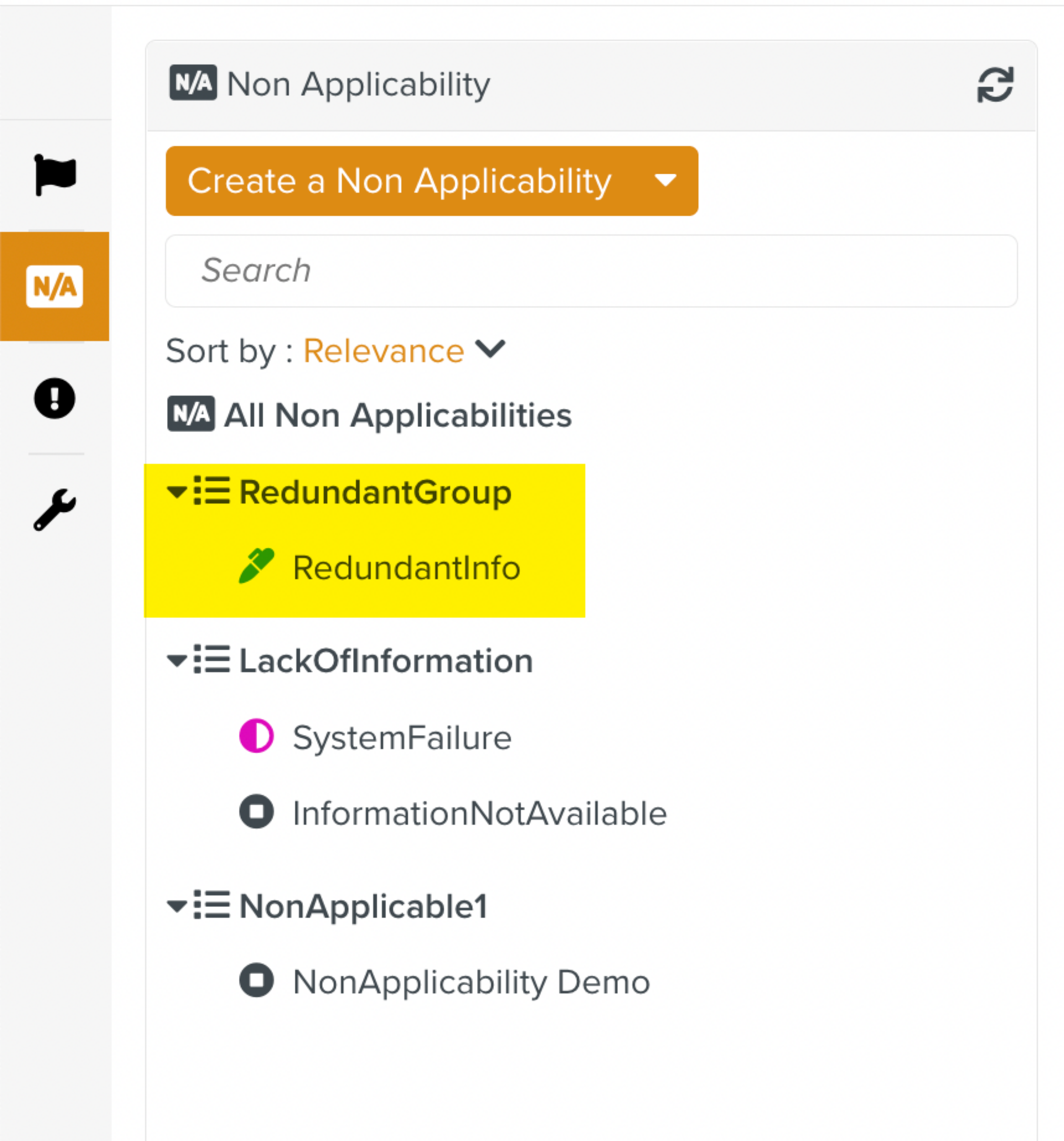The image size is (1064, 1141).
Task: Open Create a Non Applicability dropdown arrow
Action: pos(665,181)
